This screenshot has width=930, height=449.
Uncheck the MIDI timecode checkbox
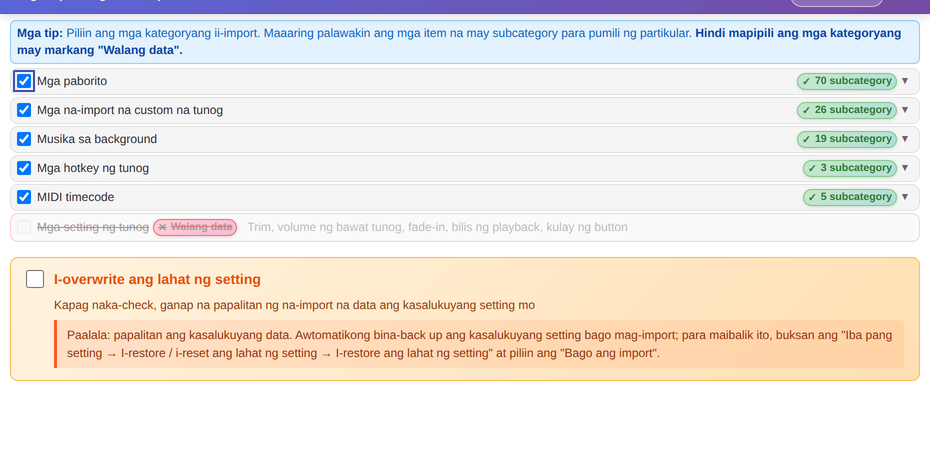[24, 197]
